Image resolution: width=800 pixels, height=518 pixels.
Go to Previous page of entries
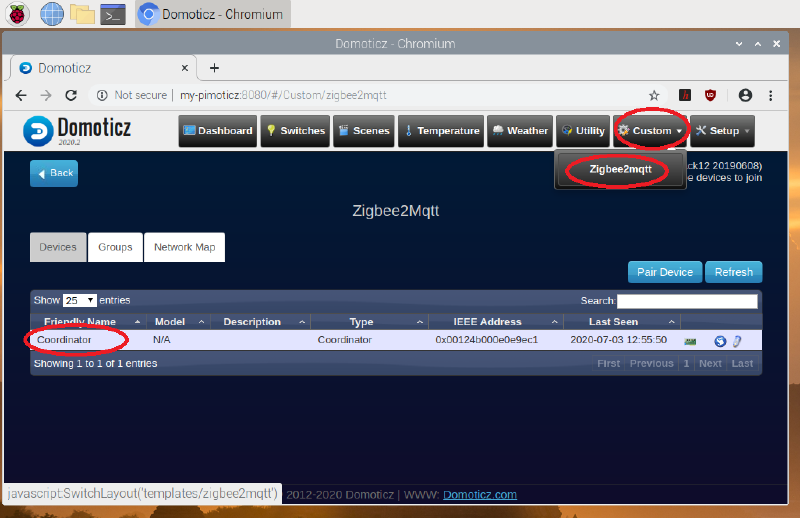coord(652,363)
